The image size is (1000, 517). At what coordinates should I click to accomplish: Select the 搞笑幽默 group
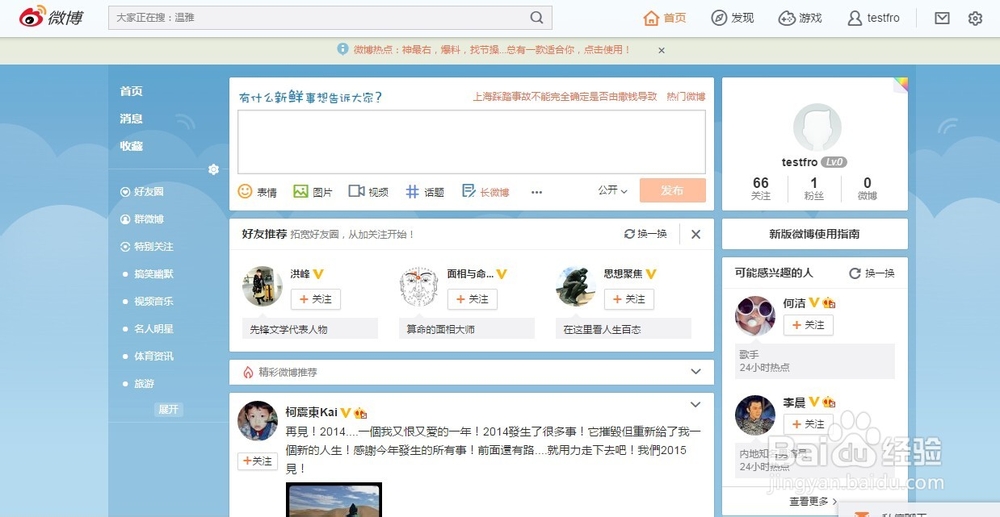[x=153, y=273]
